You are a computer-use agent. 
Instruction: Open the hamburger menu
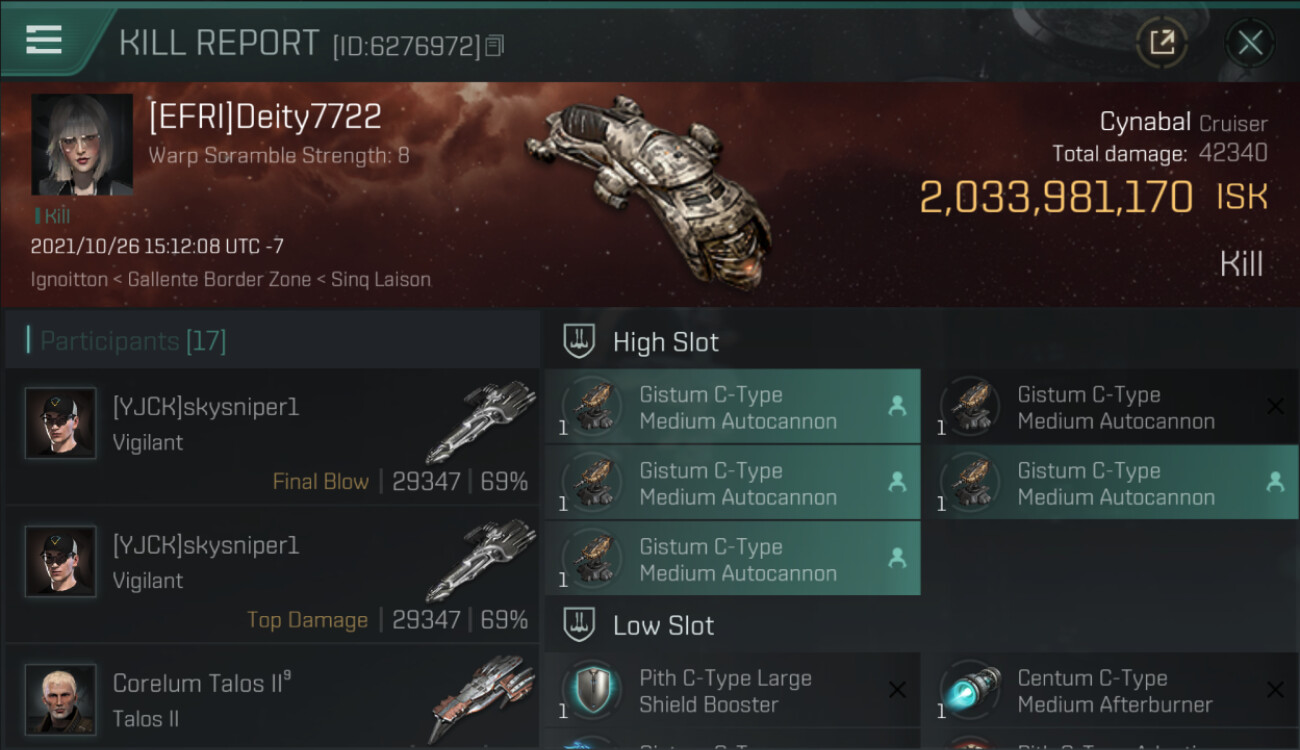44,40
